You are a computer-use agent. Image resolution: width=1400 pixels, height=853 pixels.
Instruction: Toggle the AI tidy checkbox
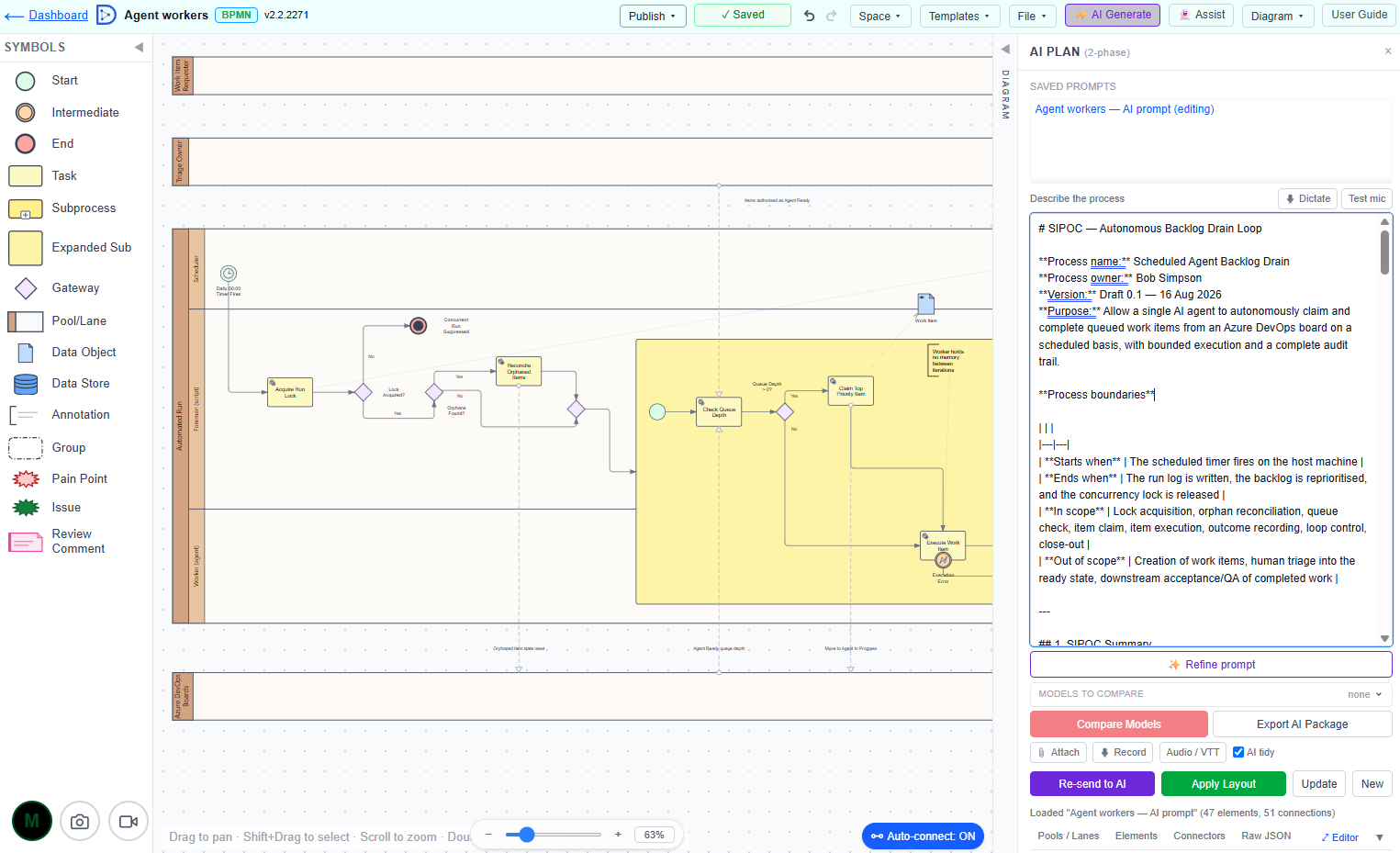1238,752
